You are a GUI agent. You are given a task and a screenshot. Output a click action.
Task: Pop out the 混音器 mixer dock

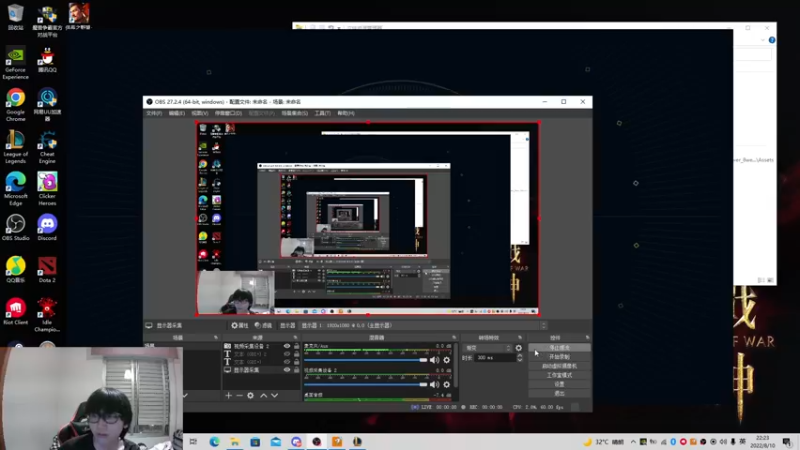pyautogui.click(x=454, y=337)
